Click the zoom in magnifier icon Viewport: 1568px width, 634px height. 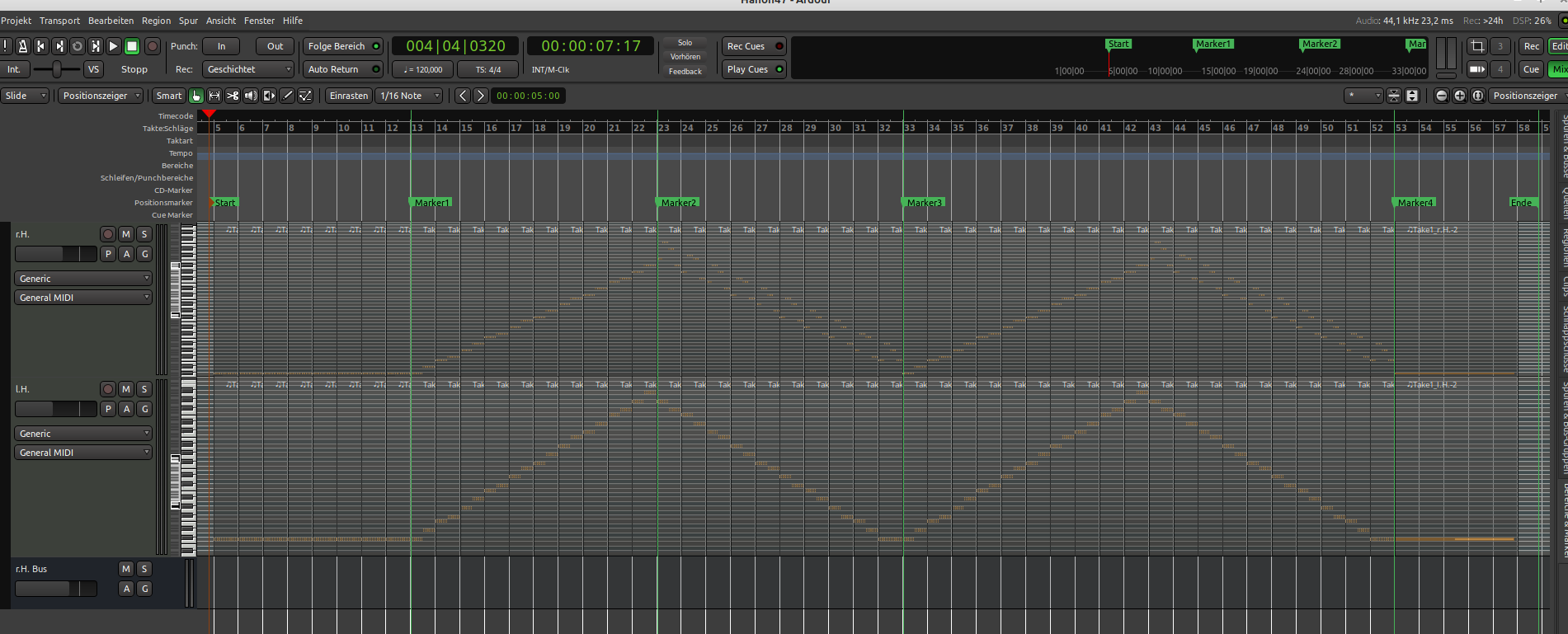click(x=1460, y=96)
